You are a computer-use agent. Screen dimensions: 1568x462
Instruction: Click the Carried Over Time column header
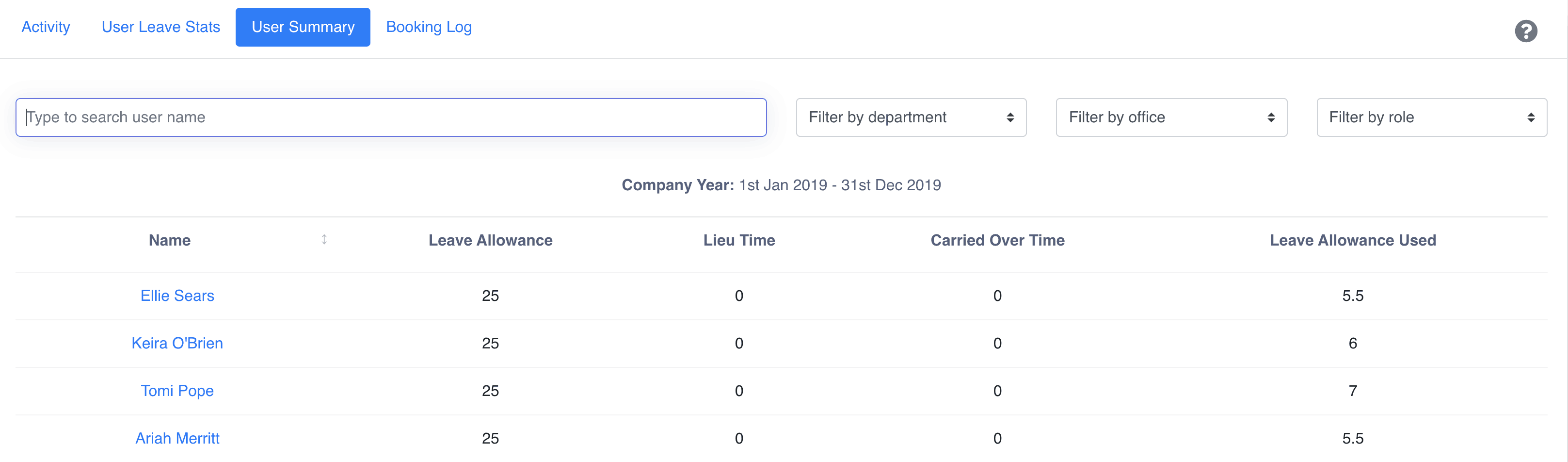pos(997,240)
